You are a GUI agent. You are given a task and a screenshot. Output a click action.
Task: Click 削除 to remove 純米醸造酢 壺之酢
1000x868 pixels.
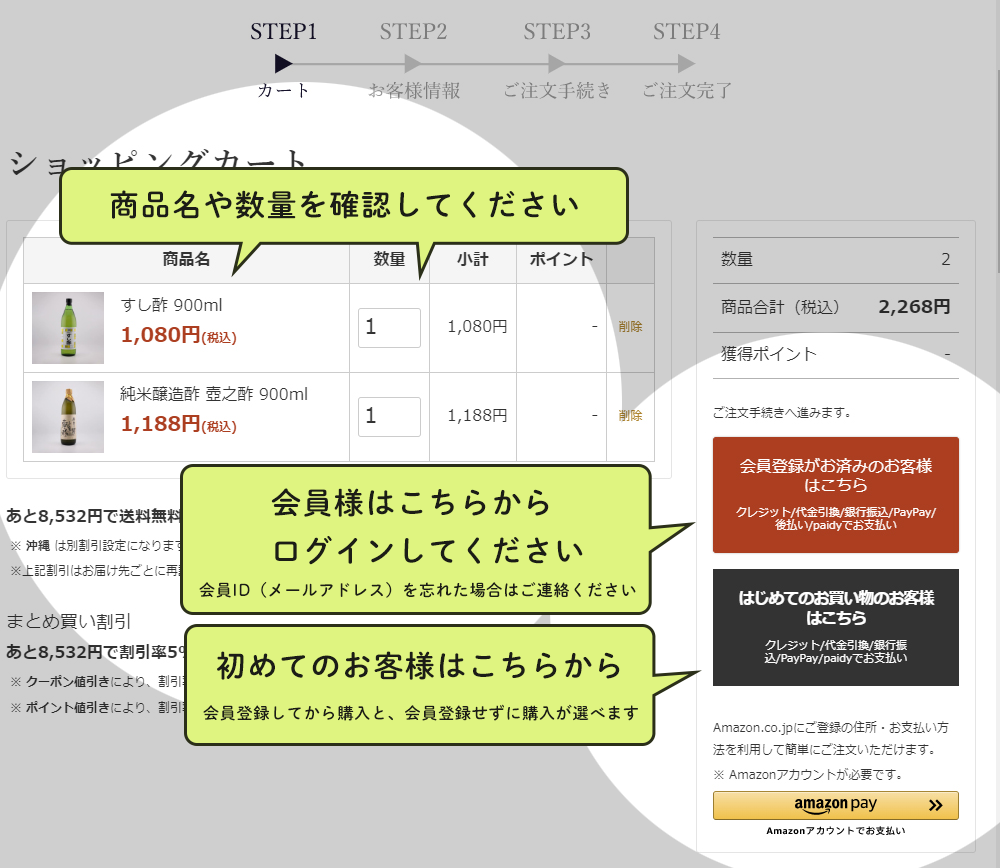coord(630,416)
